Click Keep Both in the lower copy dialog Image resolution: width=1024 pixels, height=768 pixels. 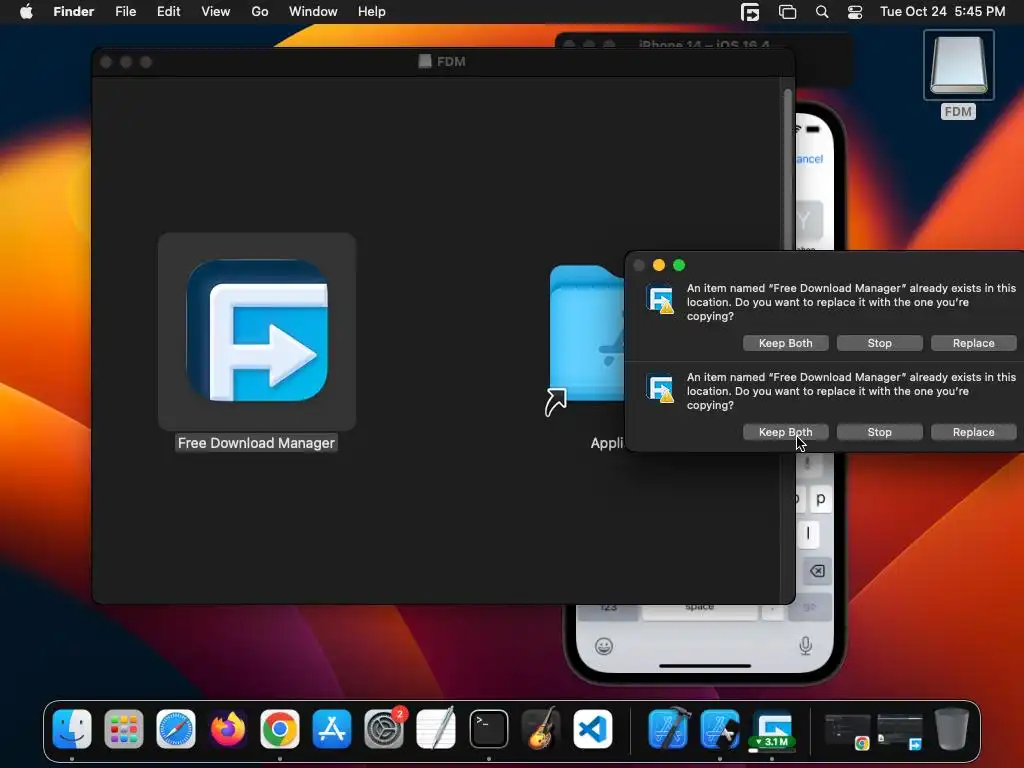tap(786, 432)
